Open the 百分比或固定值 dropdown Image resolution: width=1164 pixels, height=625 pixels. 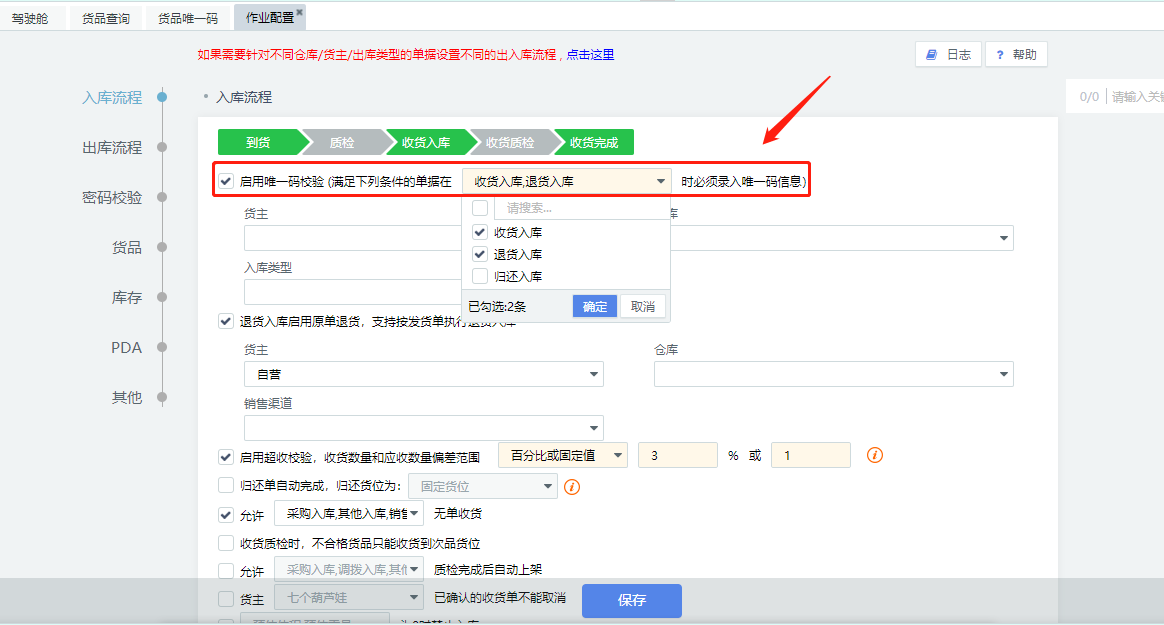pos(563,455)
